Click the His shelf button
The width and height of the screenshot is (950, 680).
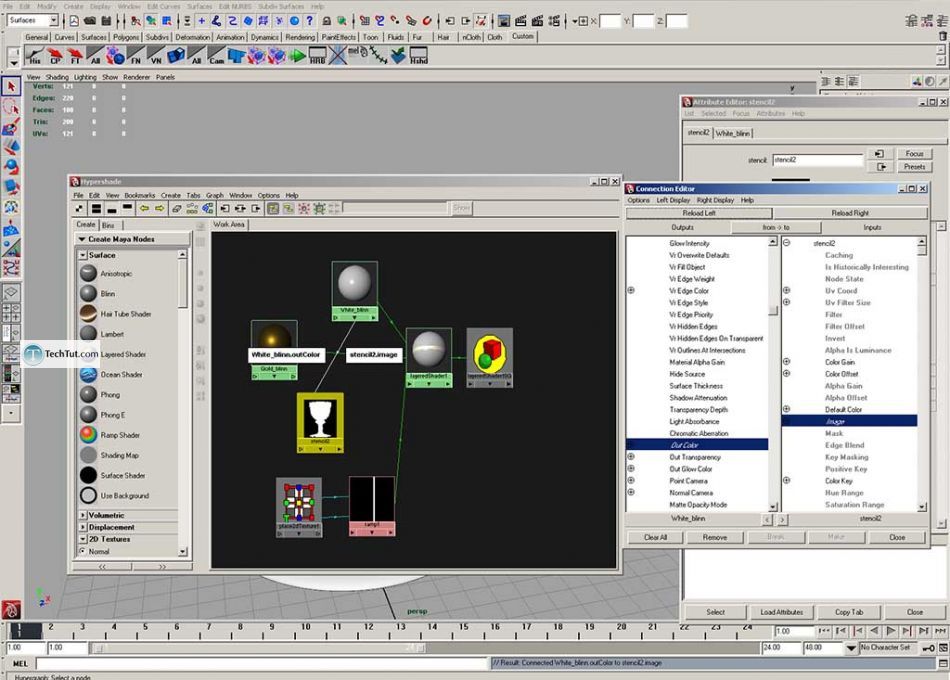coord(35,56)
